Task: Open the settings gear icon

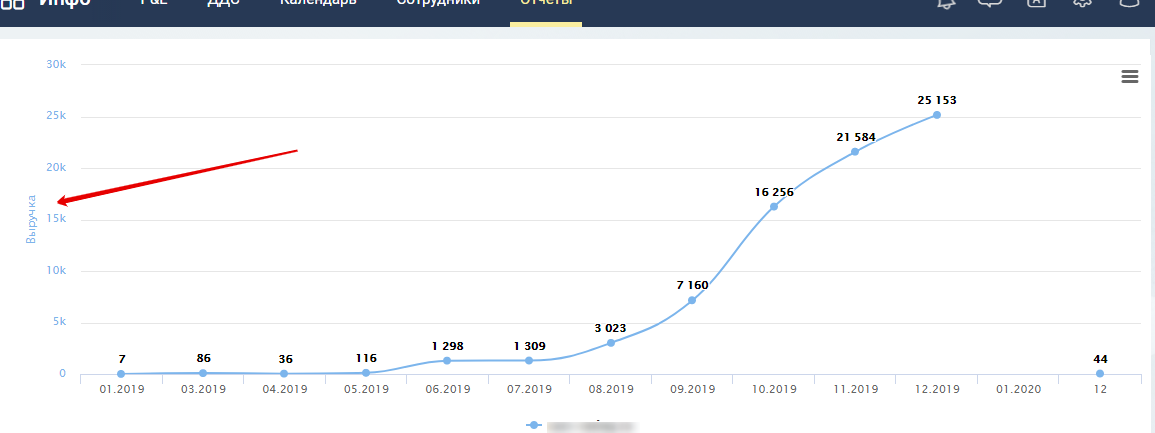Action: [x=1081, y=3]
